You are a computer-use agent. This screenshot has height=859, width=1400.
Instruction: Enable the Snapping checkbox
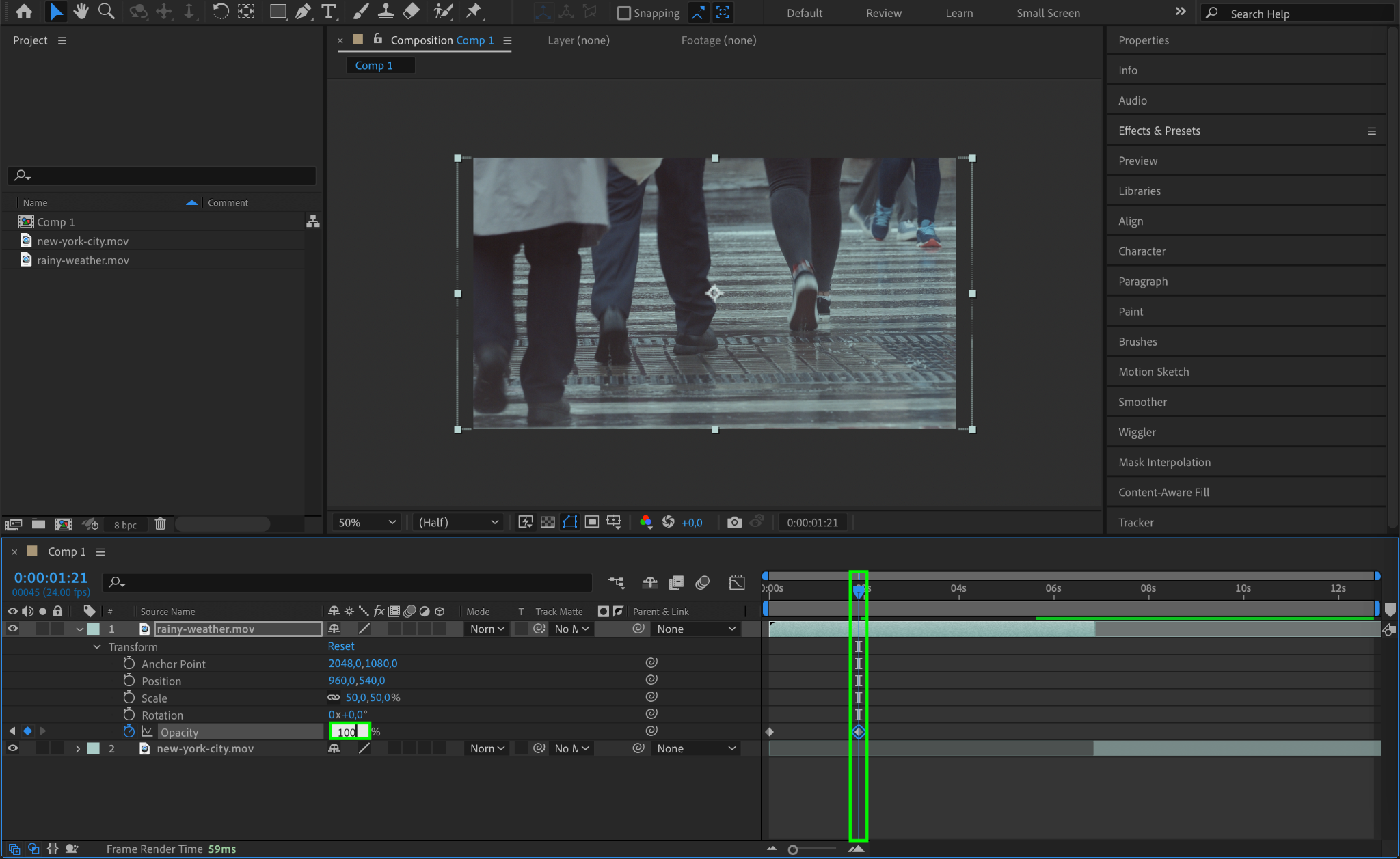click(x=623, y=13)
